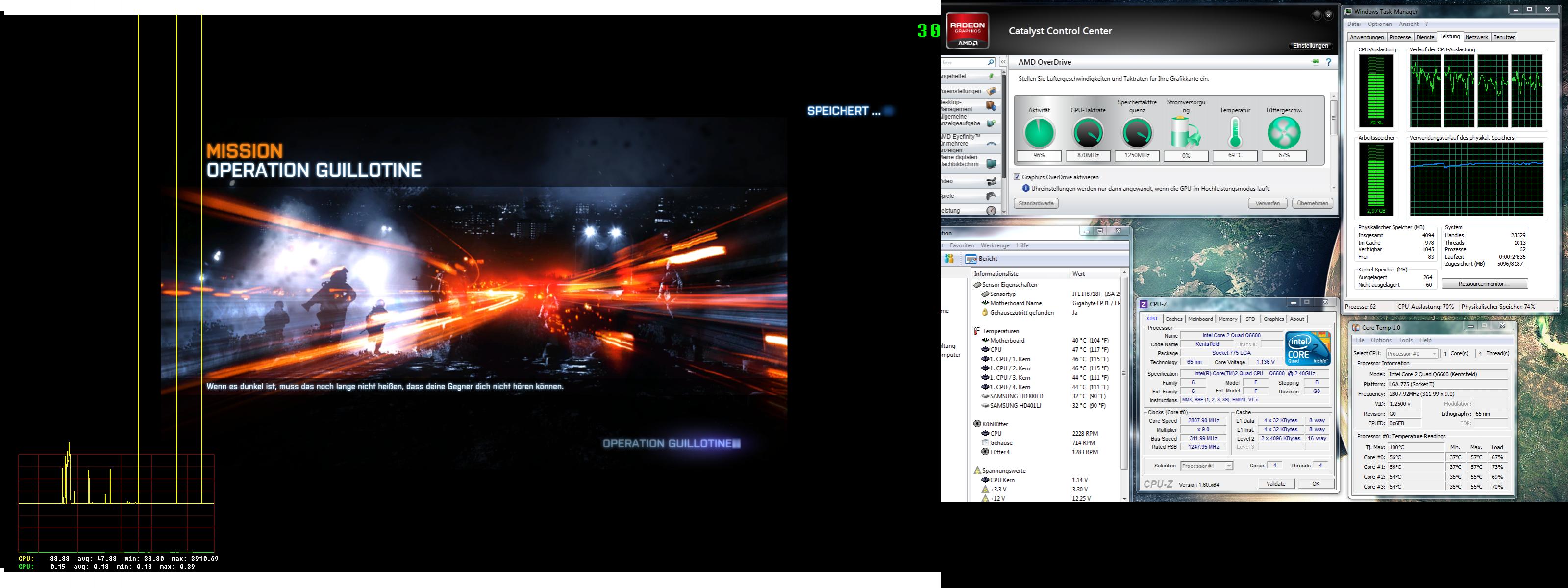
Task: Click the Video camcorder icon
Action: 991,181
